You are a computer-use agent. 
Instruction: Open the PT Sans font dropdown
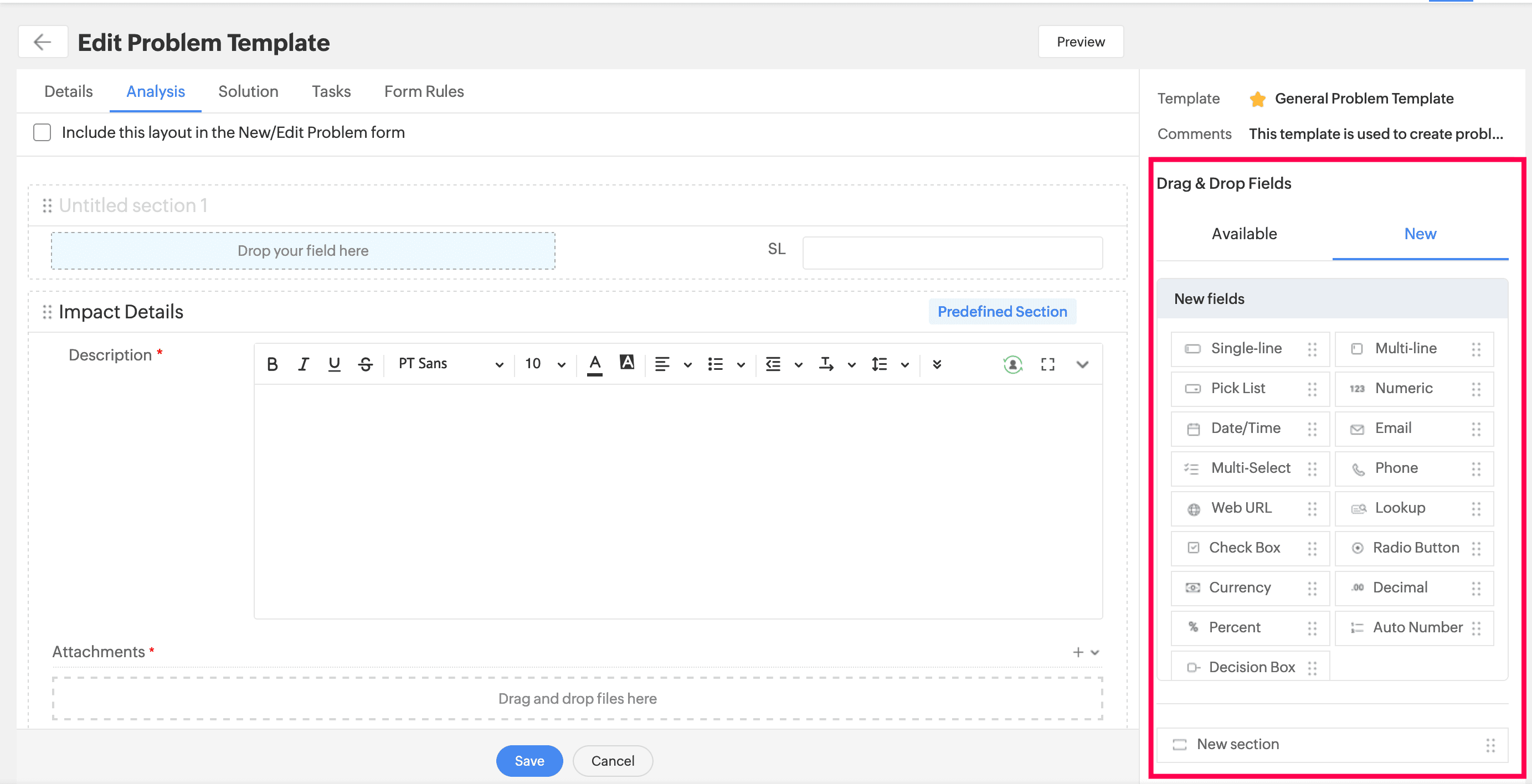[x=450, y=364]
